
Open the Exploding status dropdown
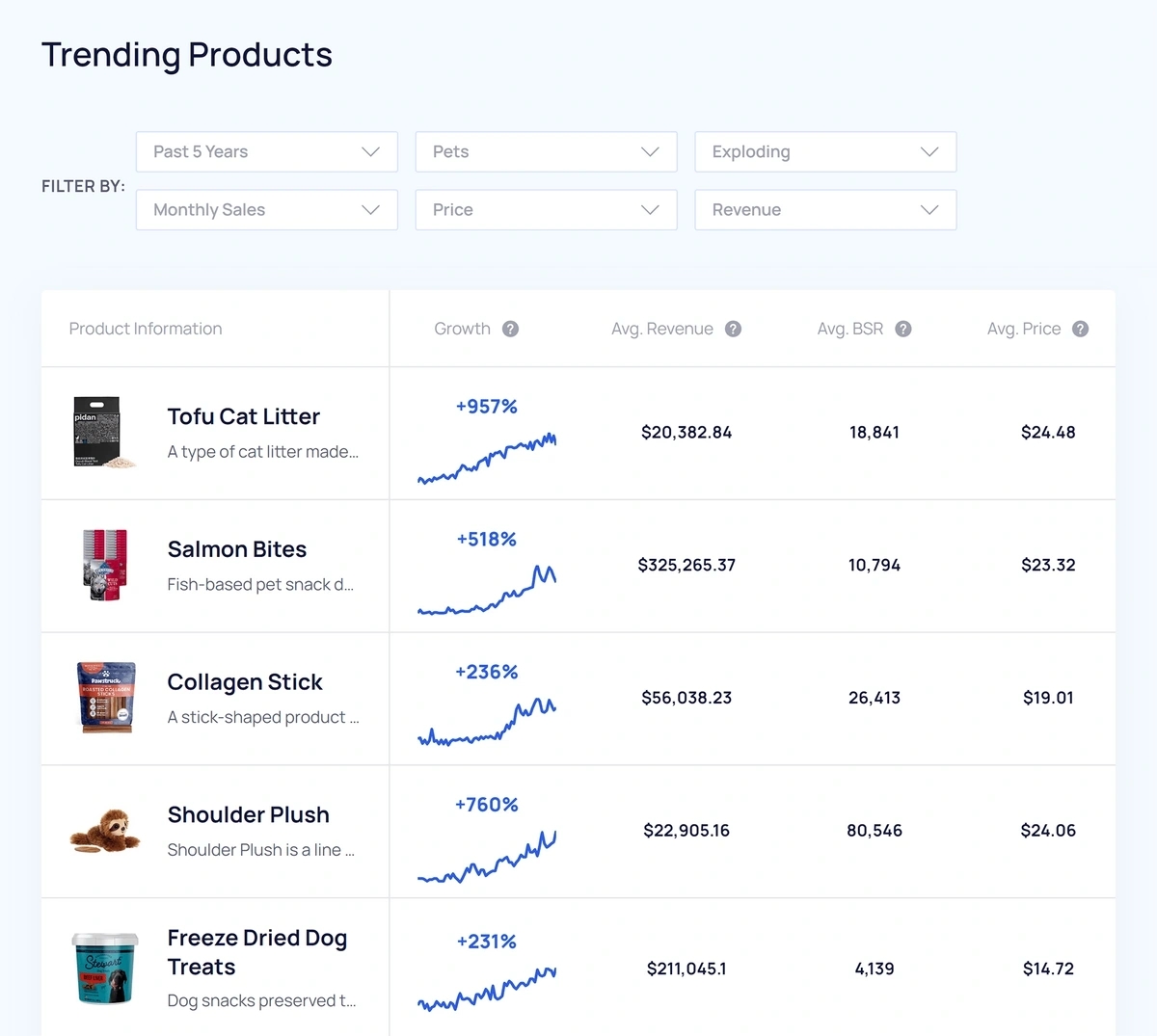pos(825,152)
